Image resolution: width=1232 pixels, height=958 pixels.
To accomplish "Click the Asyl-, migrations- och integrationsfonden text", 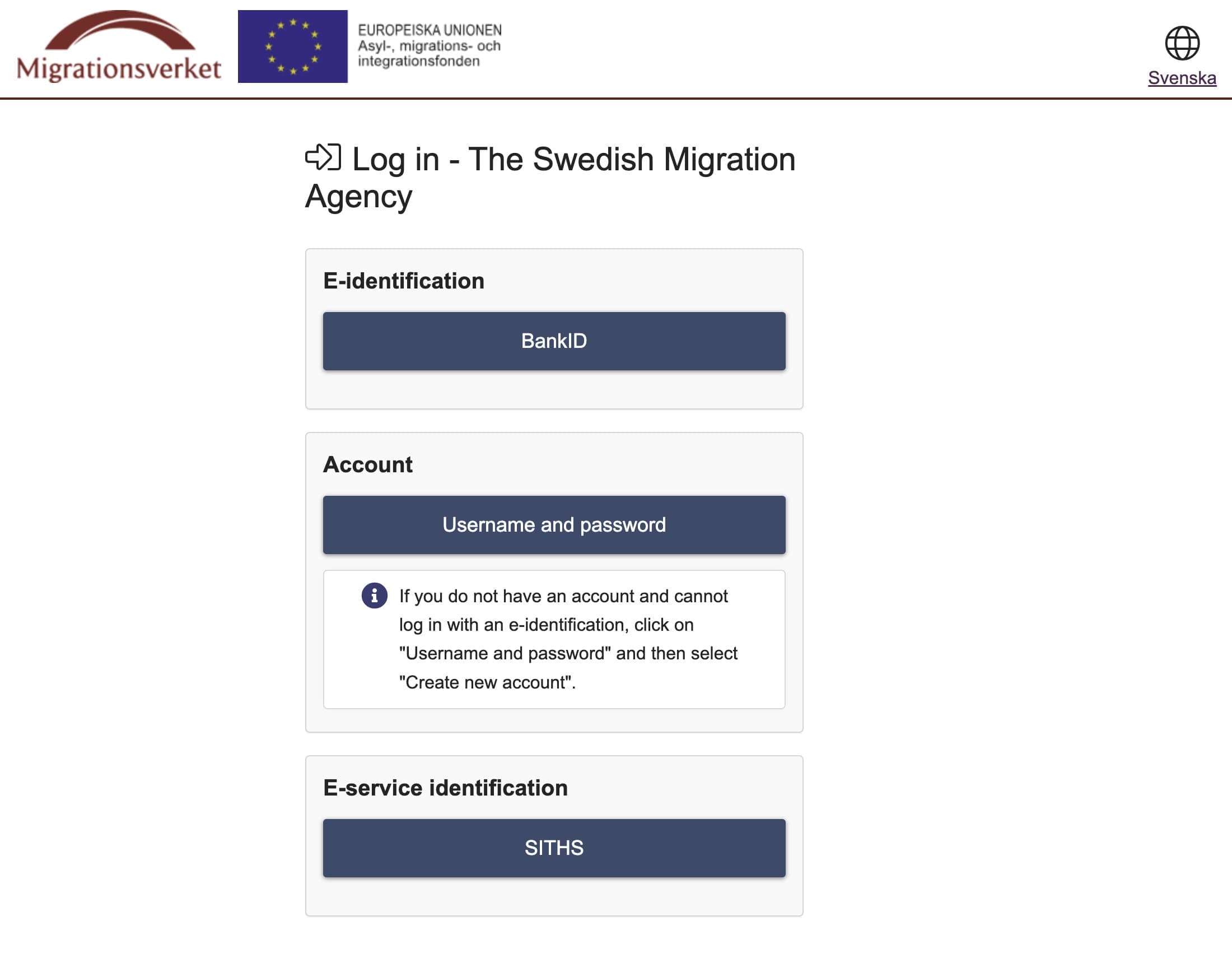I will pyautogui.click(x=429, y=54).
